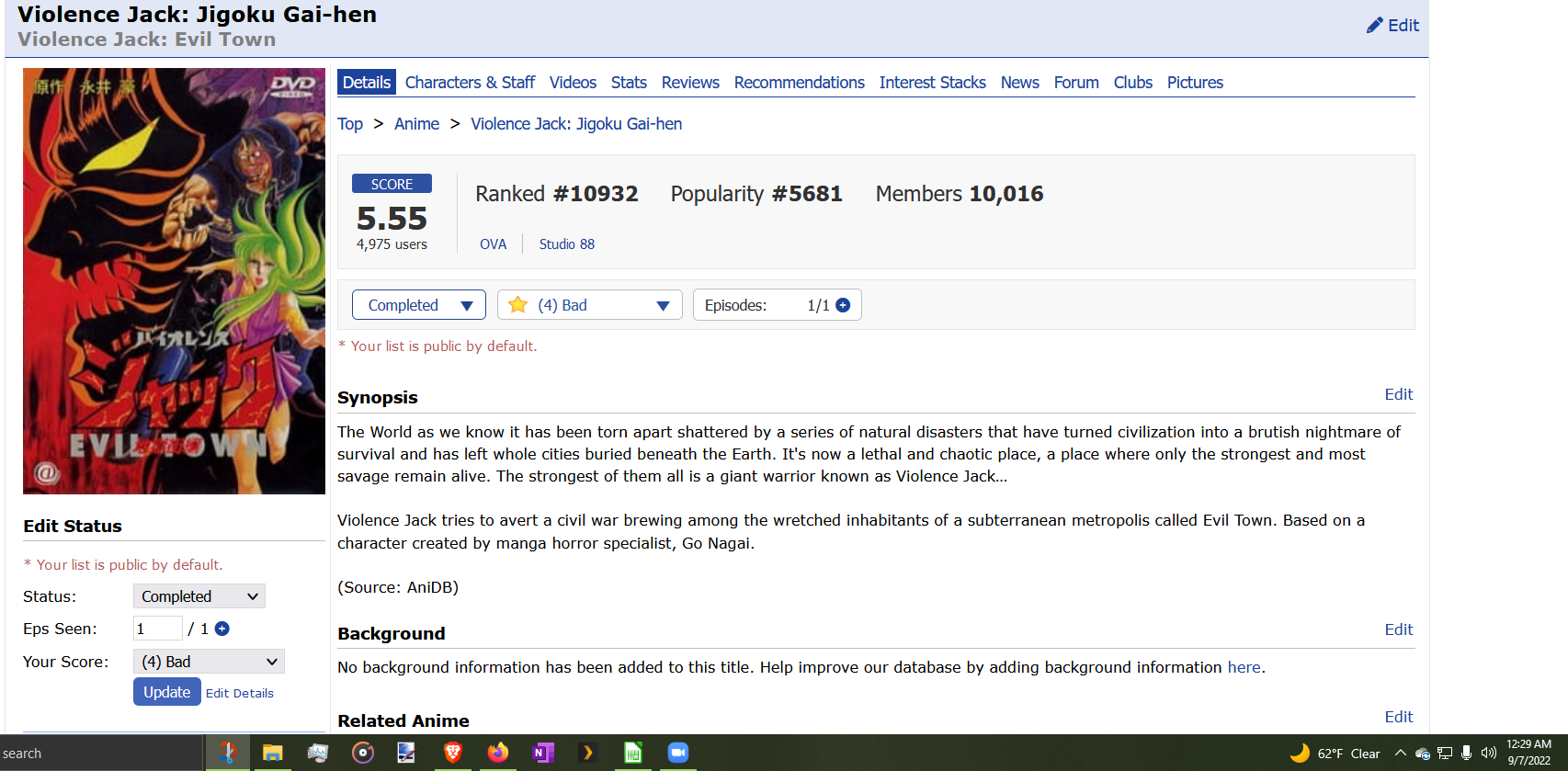Click the 'Popularity #5681' text

[x=756, y=194]
